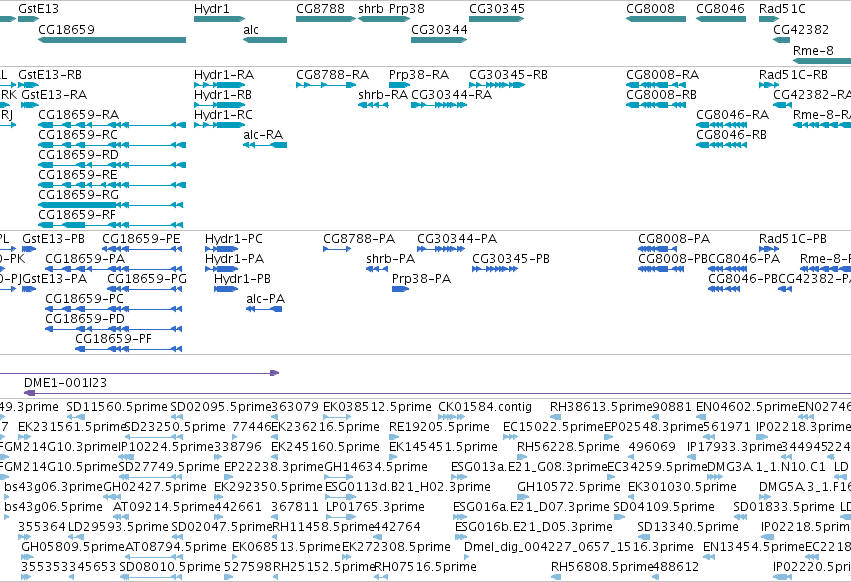Click protein CG18659-PA
Viewport: 851px width, 582px height.
(85, 259)
